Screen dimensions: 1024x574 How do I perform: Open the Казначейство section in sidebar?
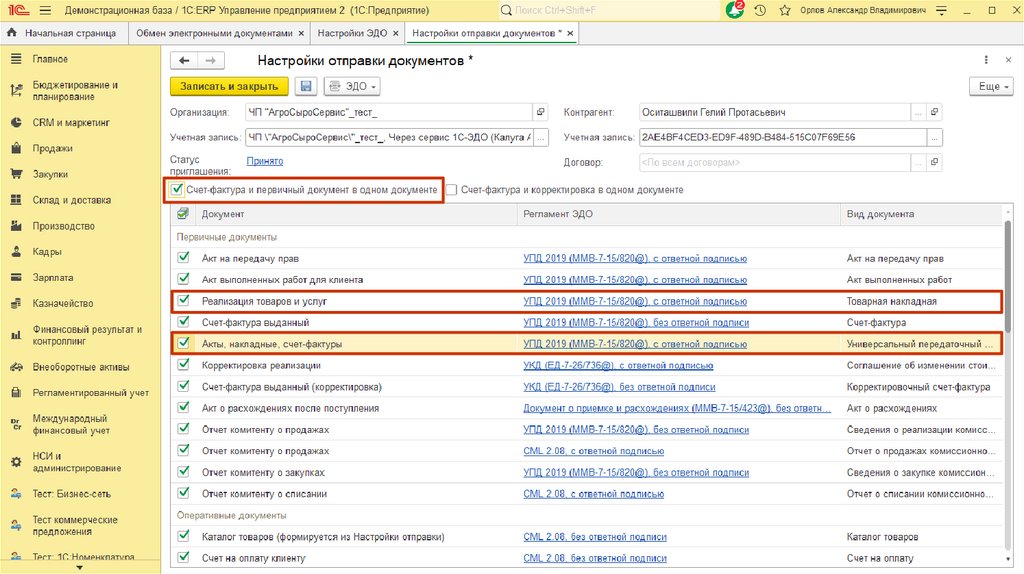click(62, 303)
